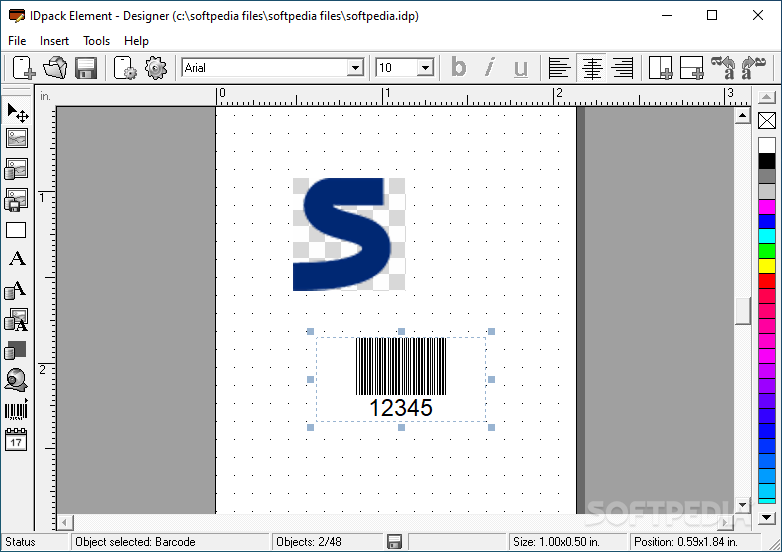Pick the black color swatch
The height and width of the screenshot is (552, 782).
767,161
